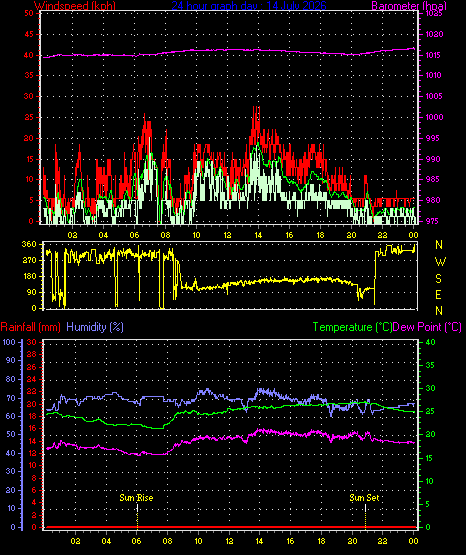Click the 08 hour tick under bottom graph
Screen dimensions: 466x555
[167, 541]
